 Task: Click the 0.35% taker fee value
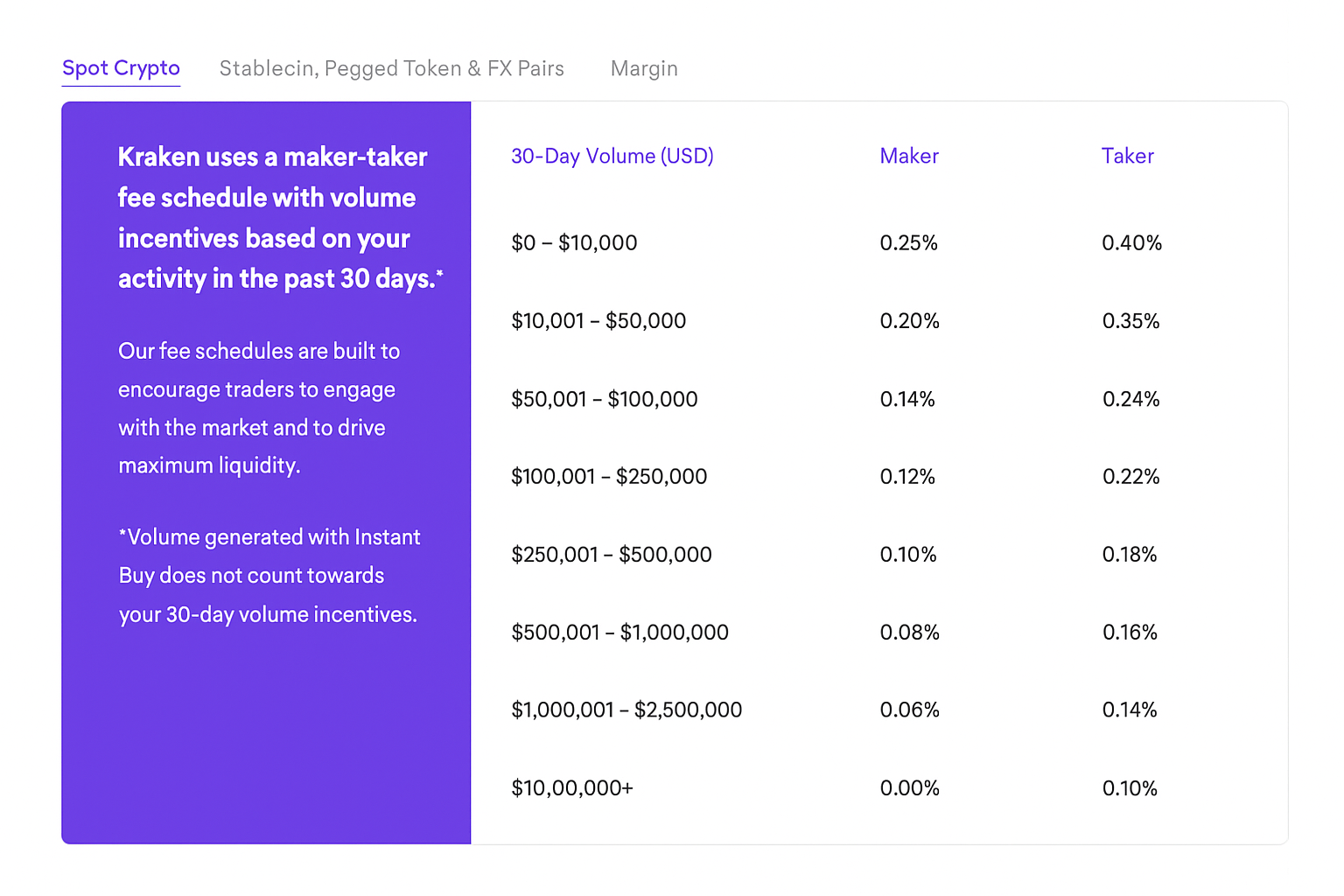[x=1130, y=321]
